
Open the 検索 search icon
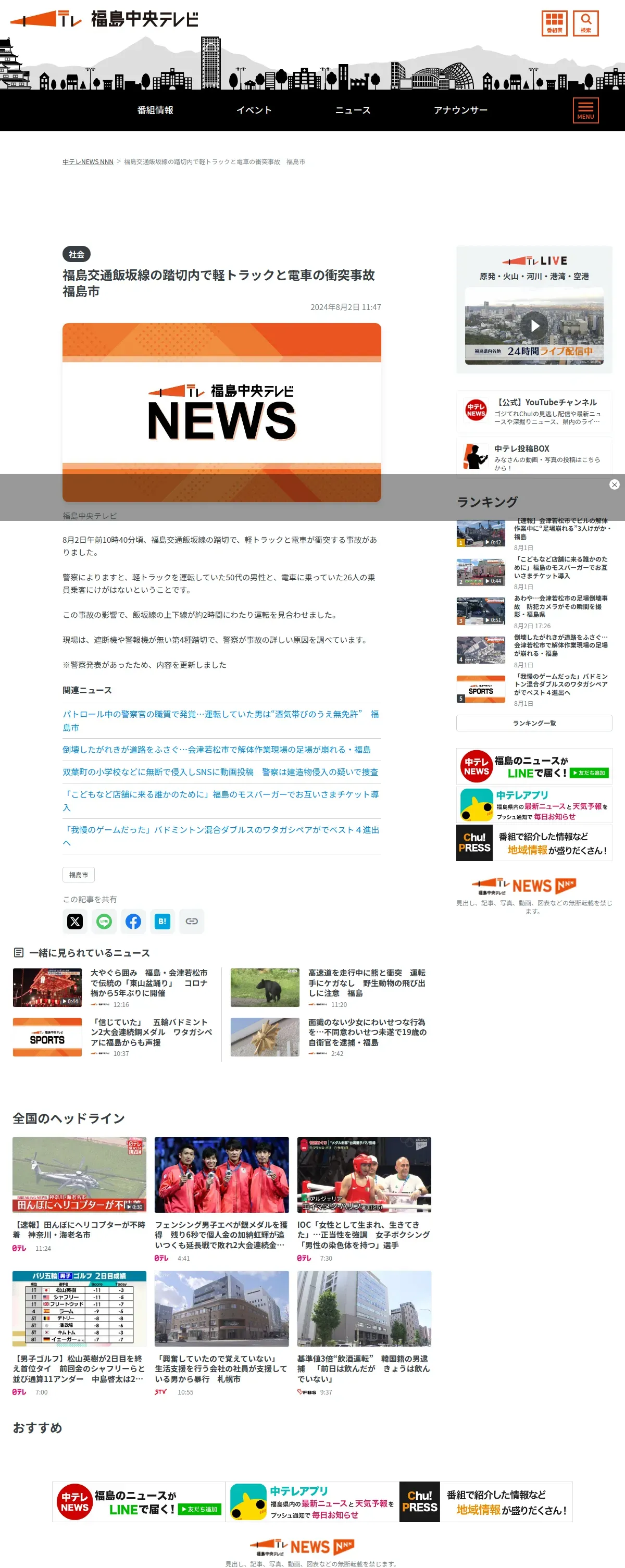(x=585, y=23)
